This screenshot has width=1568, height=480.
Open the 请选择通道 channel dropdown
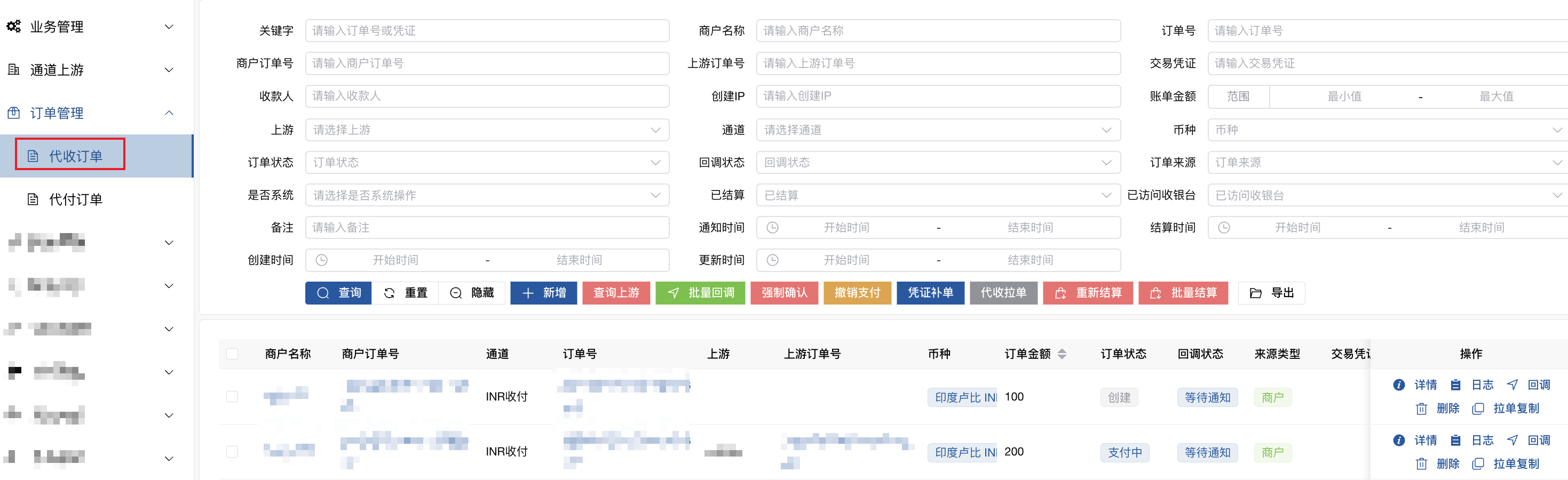937,130
